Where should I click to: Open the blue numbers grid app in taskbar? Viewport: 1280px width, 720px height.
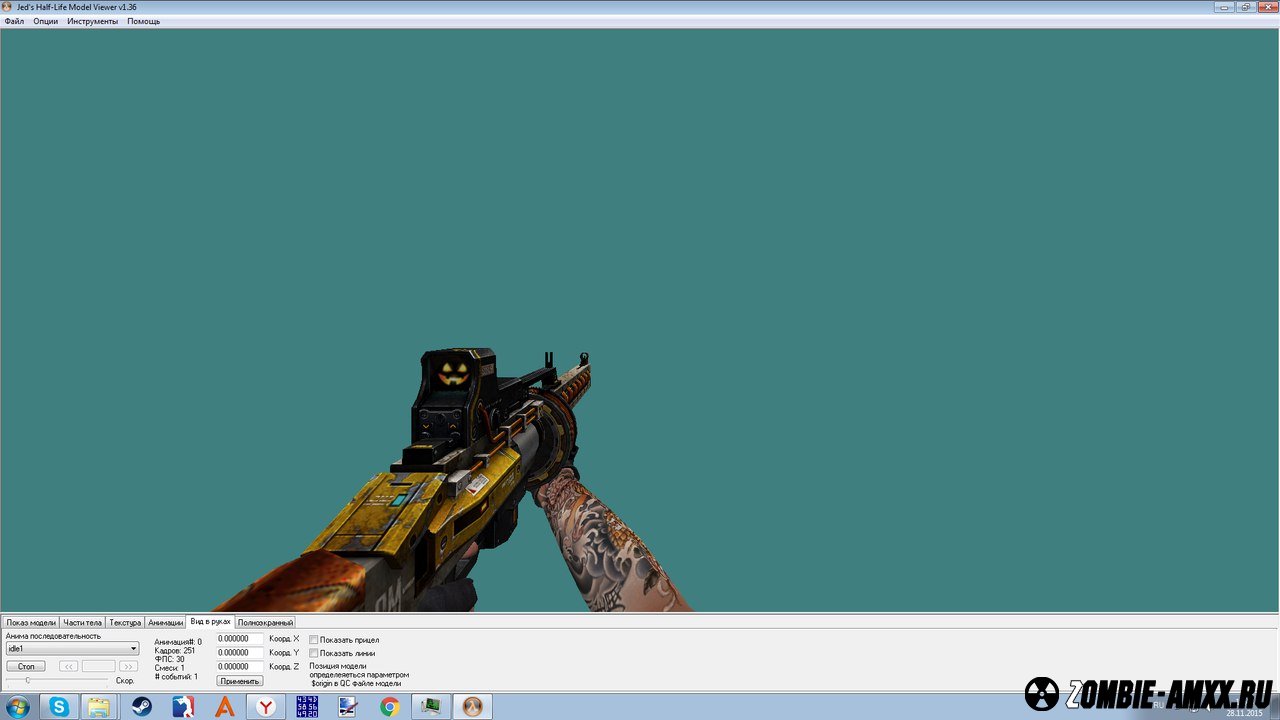pos(307,707)
